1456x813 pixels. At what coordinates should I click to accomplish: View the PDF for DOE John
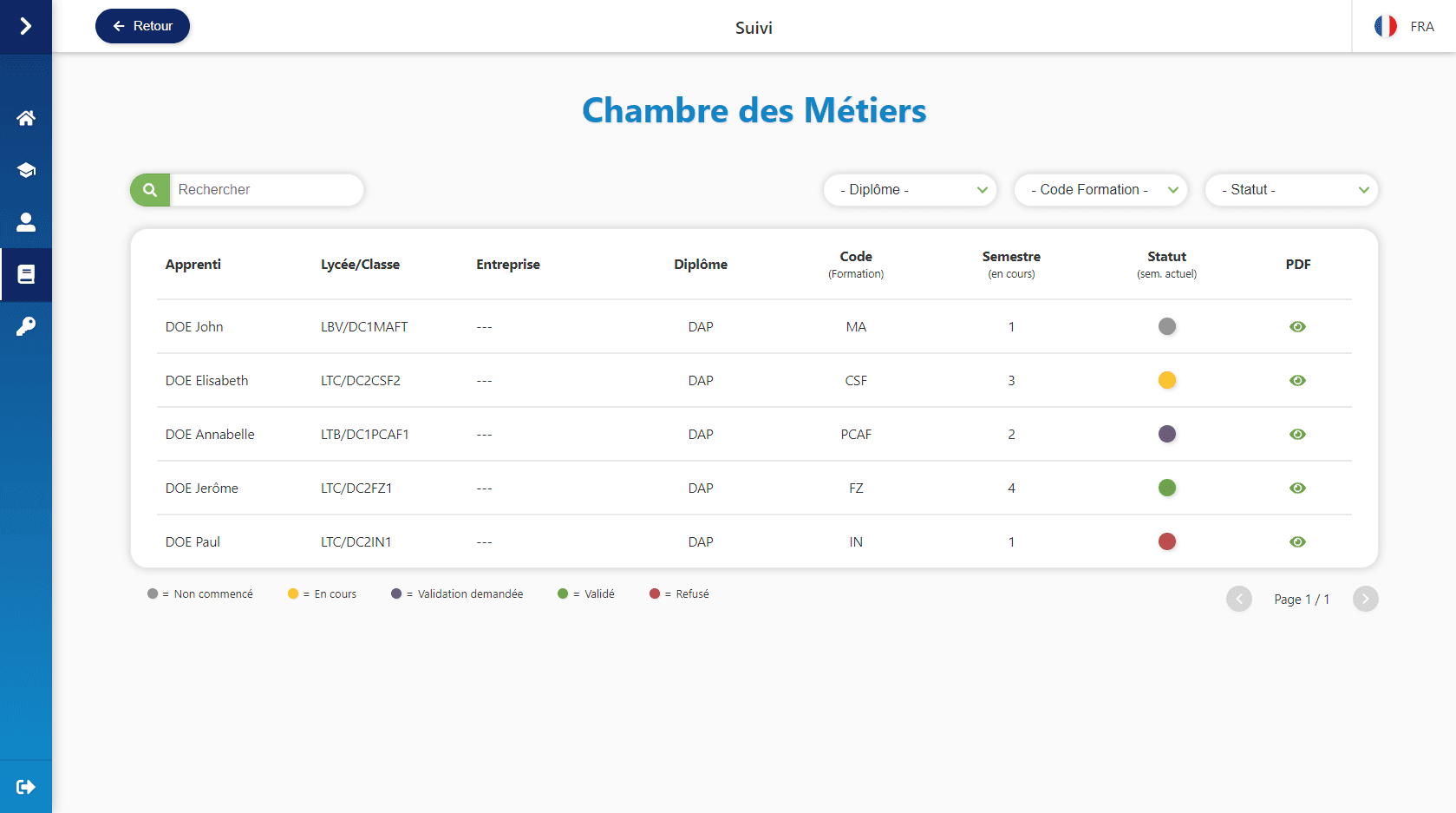click(x=1297, y=327)
